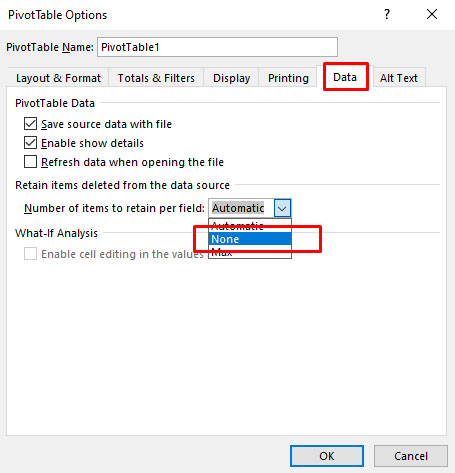This screenshot has width=455, height=473.
Task: Toggle Save source data with file checkbox
Action: coord(30,124)
